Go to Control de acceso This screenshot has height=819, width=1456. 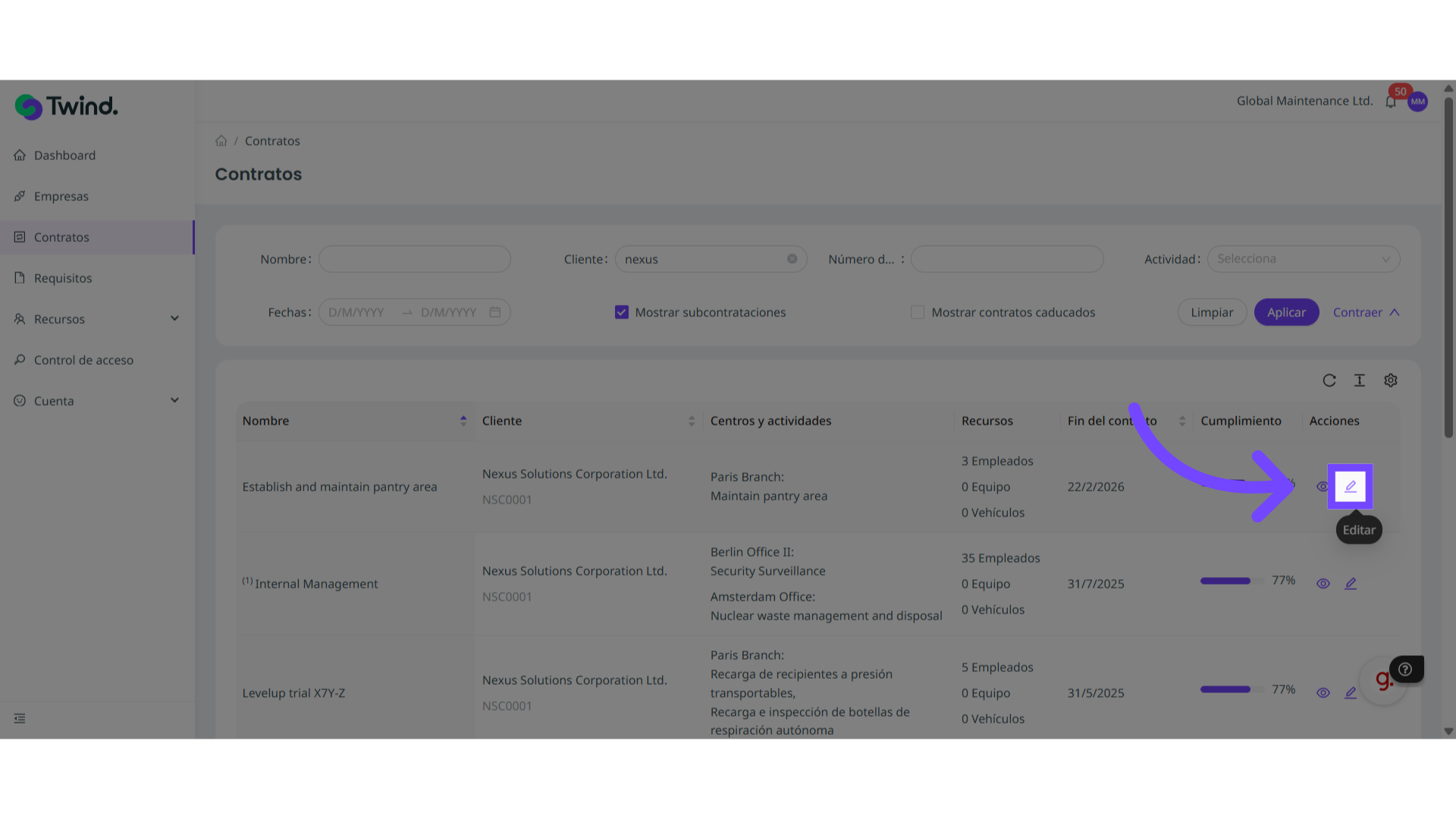83,360
